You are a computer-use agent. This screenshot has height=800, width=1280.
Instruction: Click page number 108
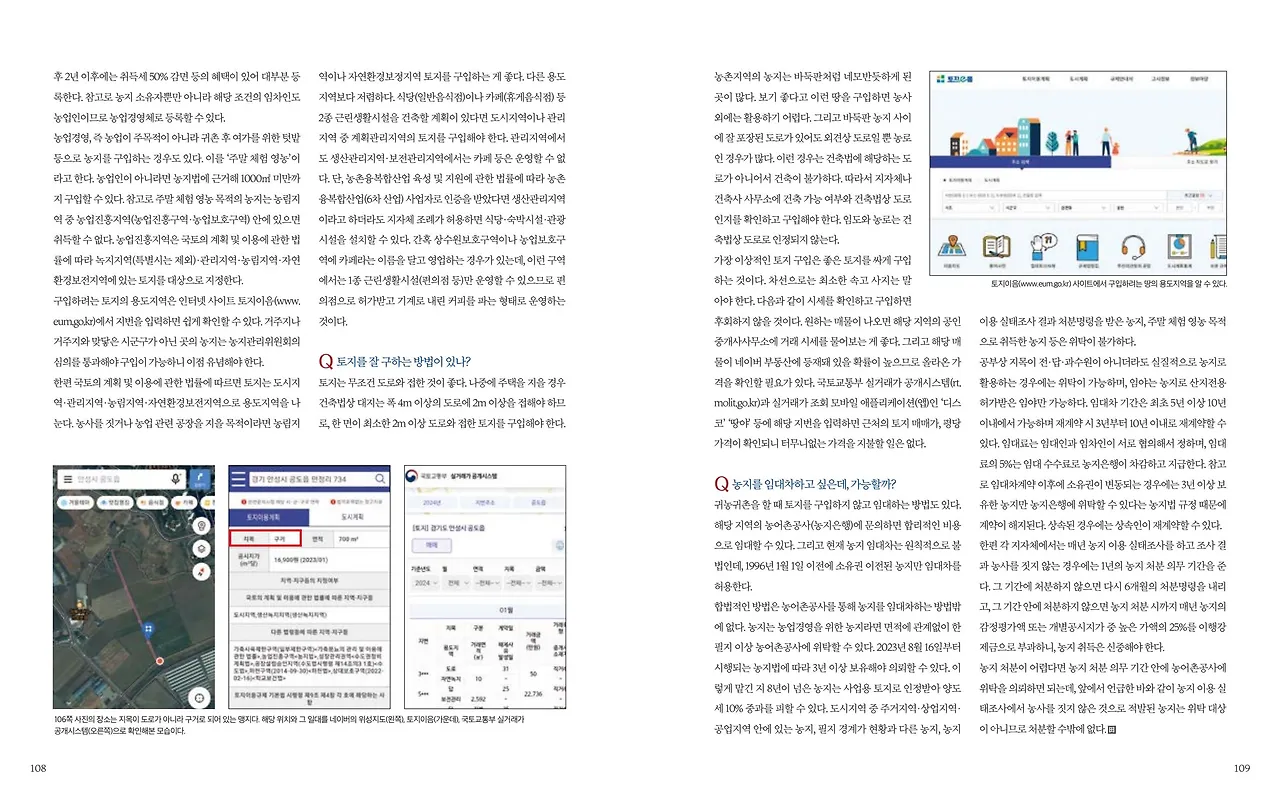(x=39, y=768)
